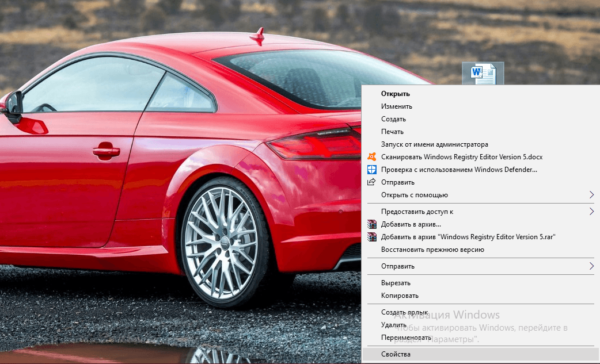Viewport: 600px width, 364px height.
Task: Click the Word document icon on the desktop
Action: click(483, 73)
